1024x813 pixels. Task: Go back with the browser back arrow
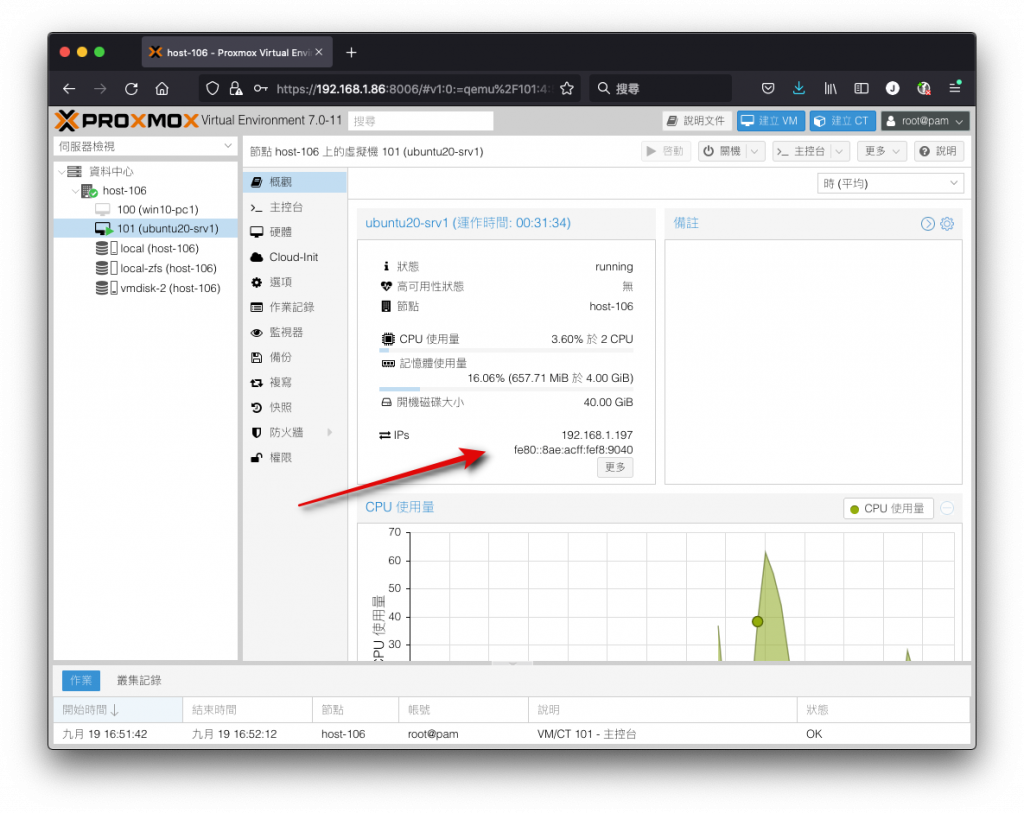point(69,88)
